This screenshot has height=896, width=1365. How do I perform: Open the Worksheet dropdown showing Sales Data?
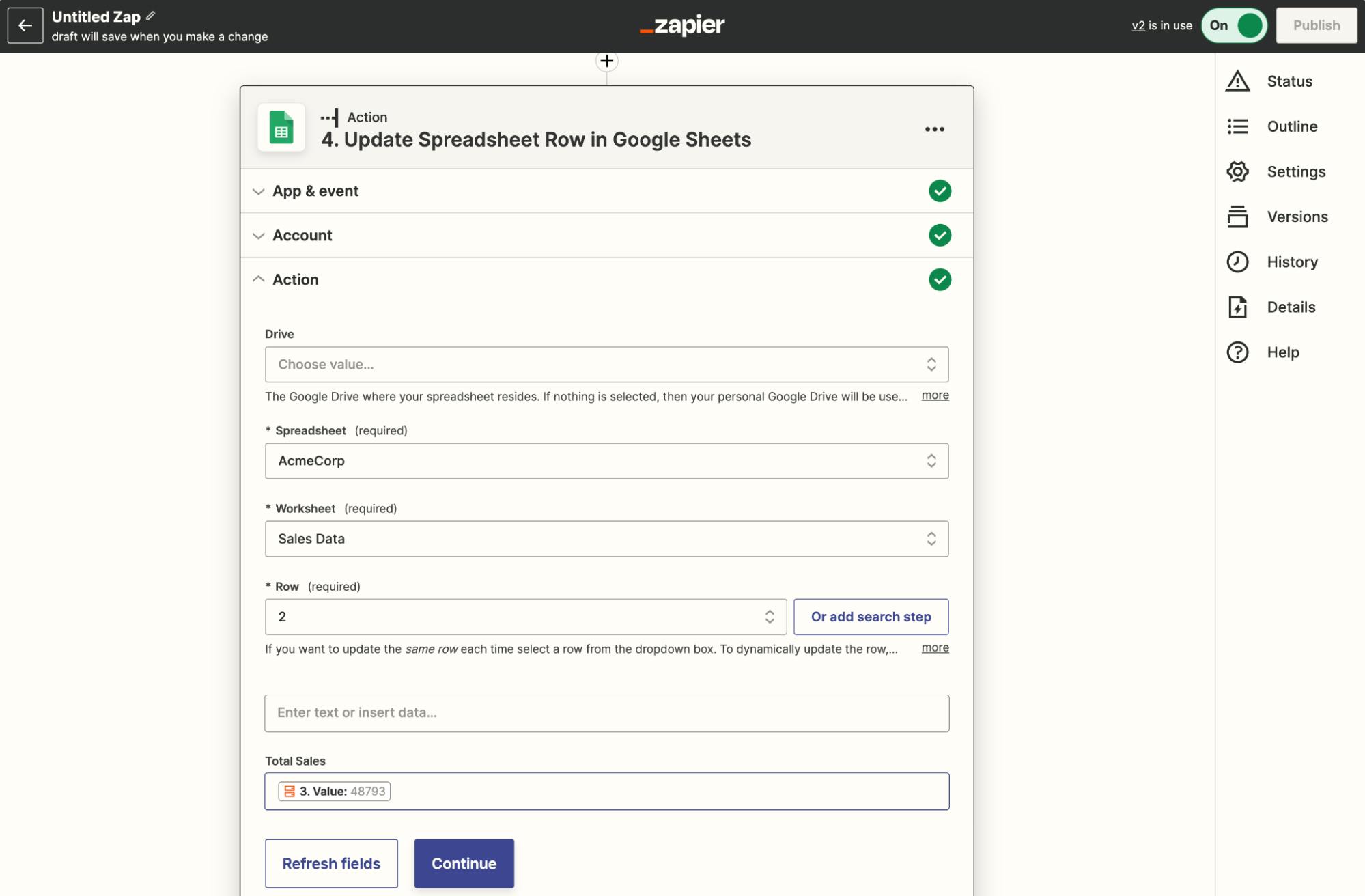click(606, 539)
